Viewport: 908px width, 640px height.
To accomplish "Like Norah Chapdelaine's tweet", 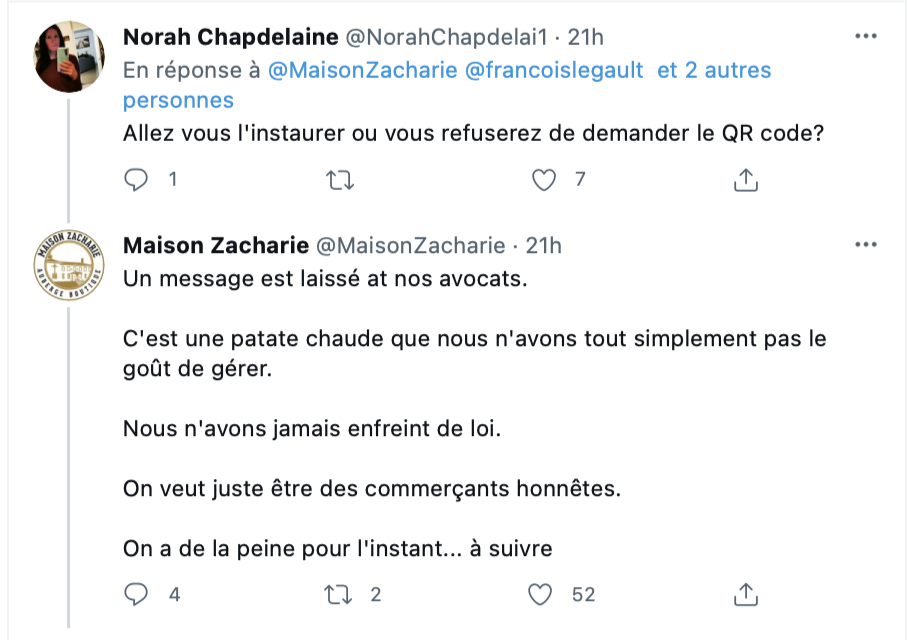I will tap(543, 180).
